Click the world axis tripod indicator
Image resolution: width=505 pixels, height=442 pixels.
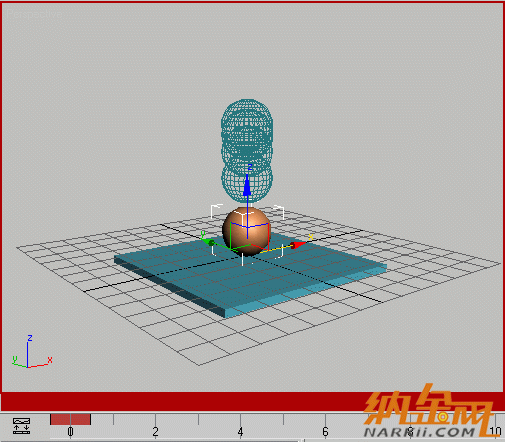click(x=31, y=352)
